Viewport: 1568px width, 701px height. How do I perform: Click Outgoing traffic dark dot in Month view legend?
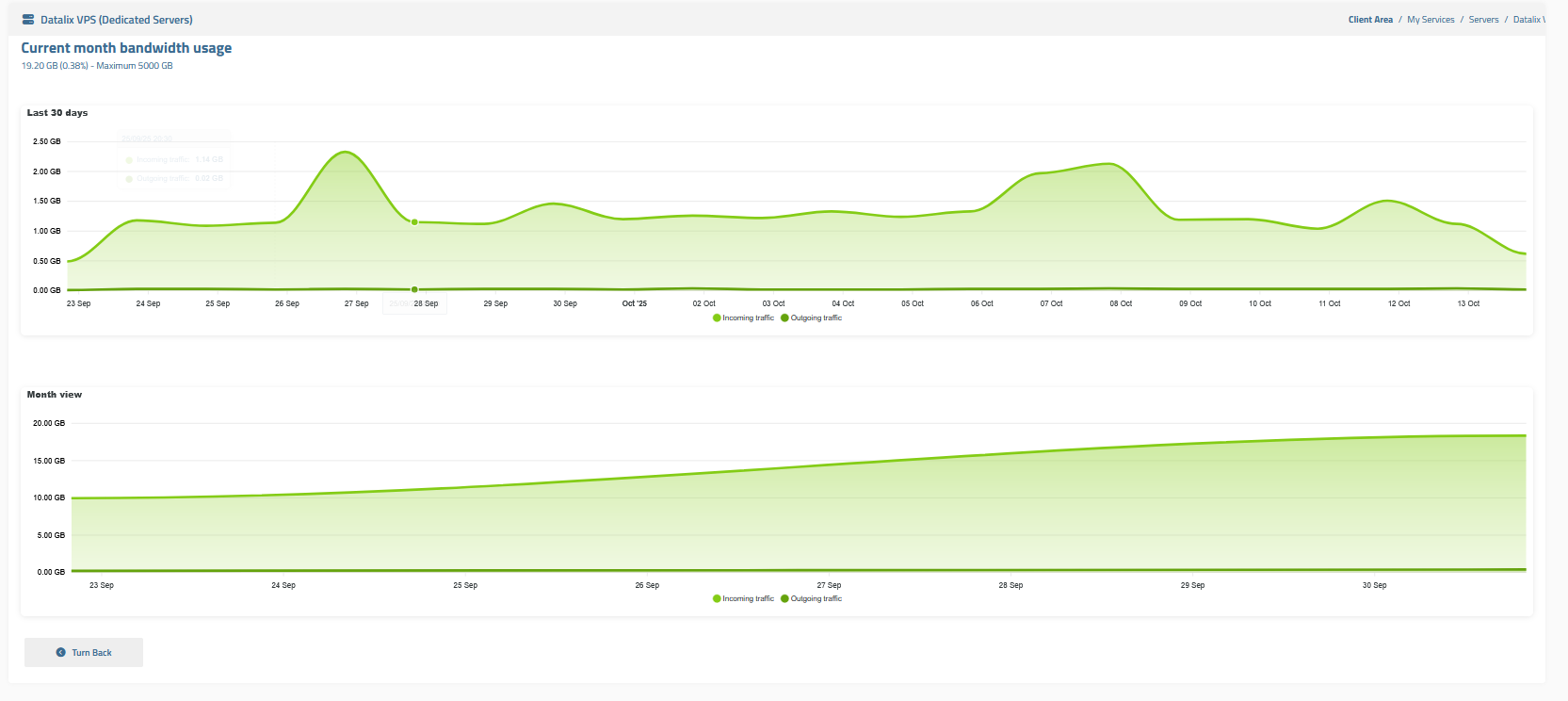(x=784, y=599)
